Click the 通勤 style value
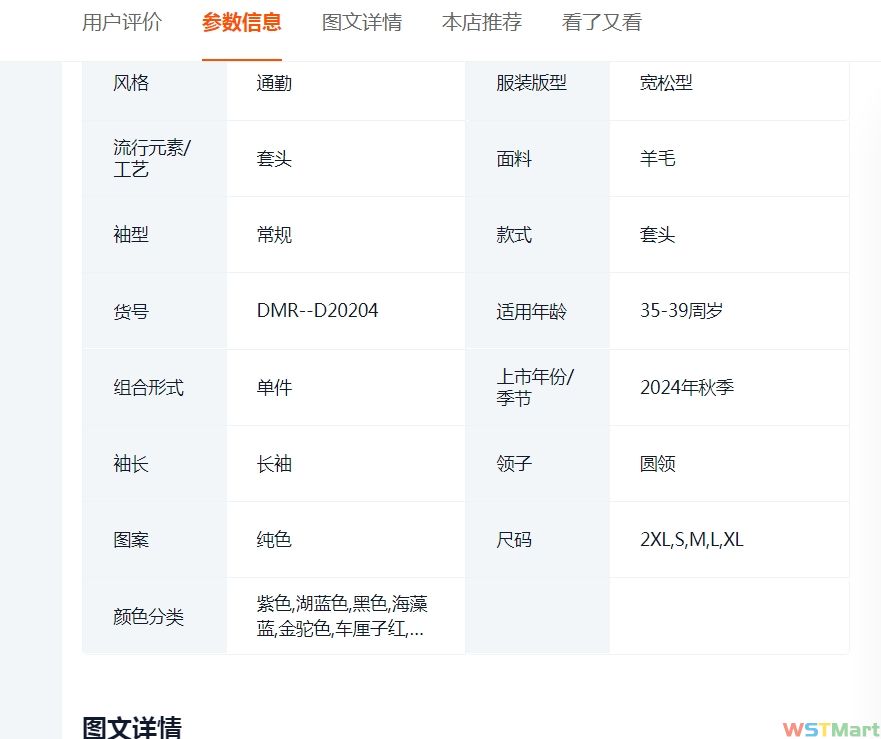 (274, 83)
